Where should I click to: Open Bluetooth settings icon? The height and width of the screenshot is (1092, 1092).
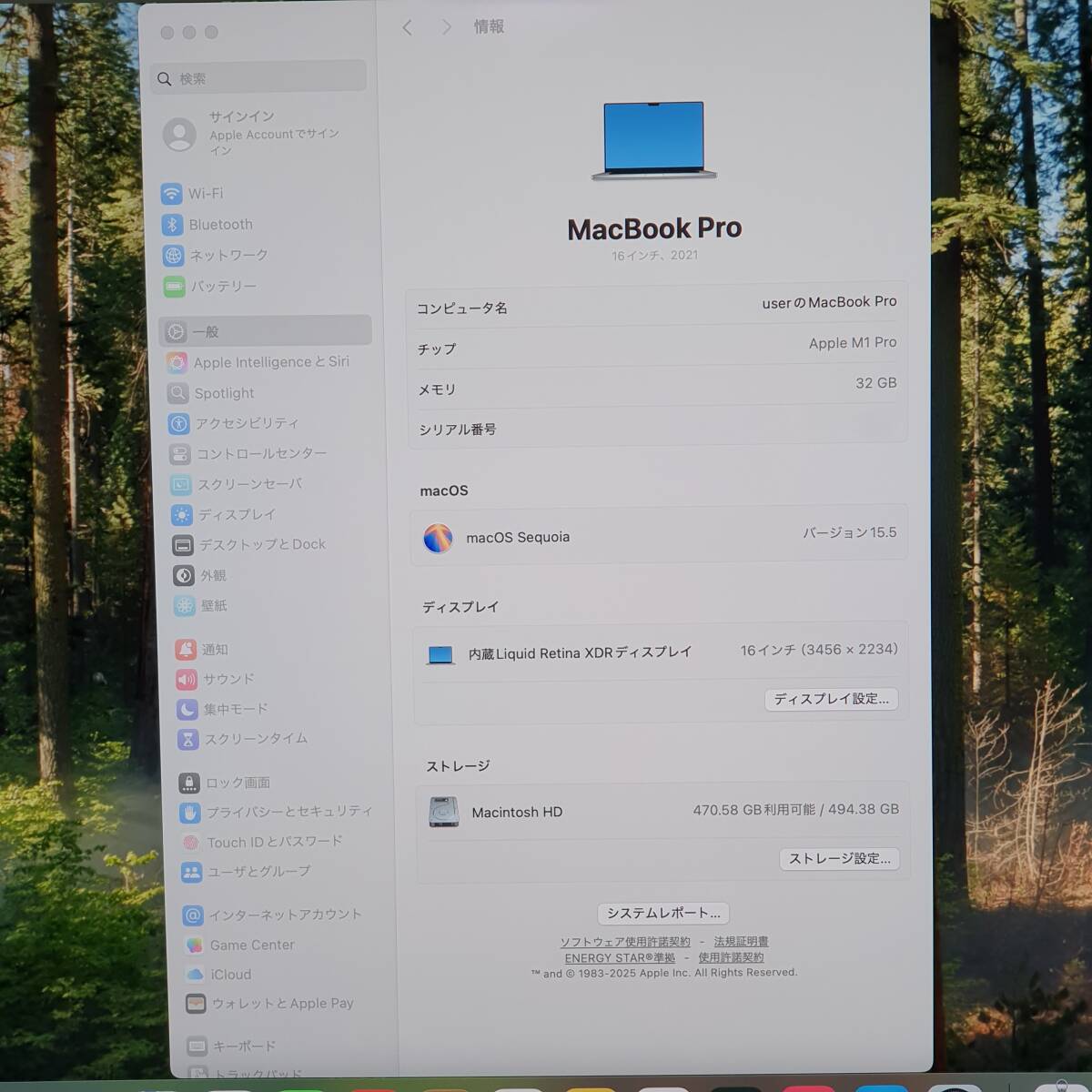point(172,225)
